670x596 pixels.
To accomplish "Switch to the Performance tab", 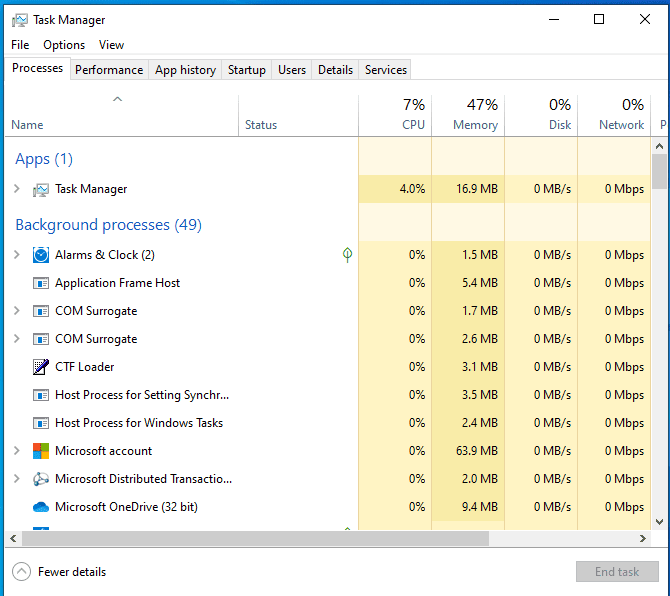I will click(109, 70).
